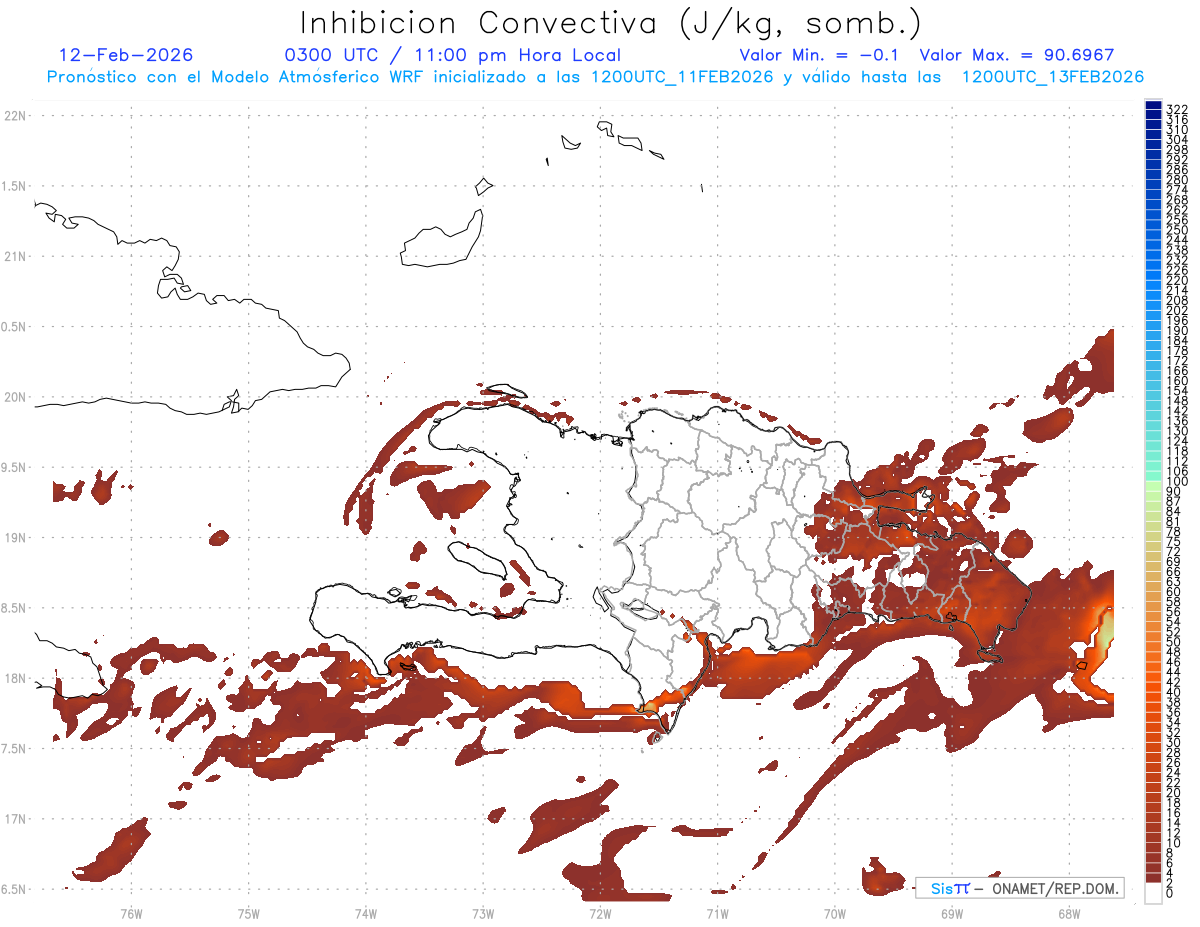
Task: Click the 'Valor Min. = -0.1' text
Action: (820, 55)
